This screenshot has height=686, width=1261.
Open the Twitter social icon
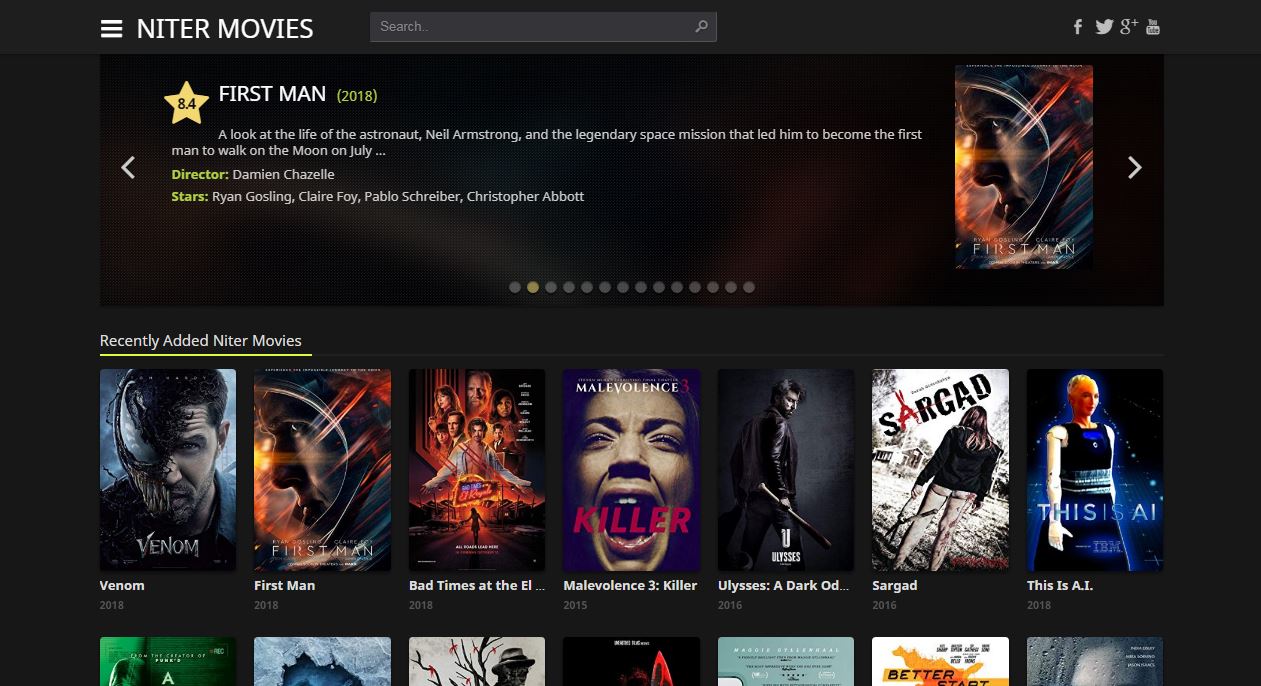click(1104, 27)
